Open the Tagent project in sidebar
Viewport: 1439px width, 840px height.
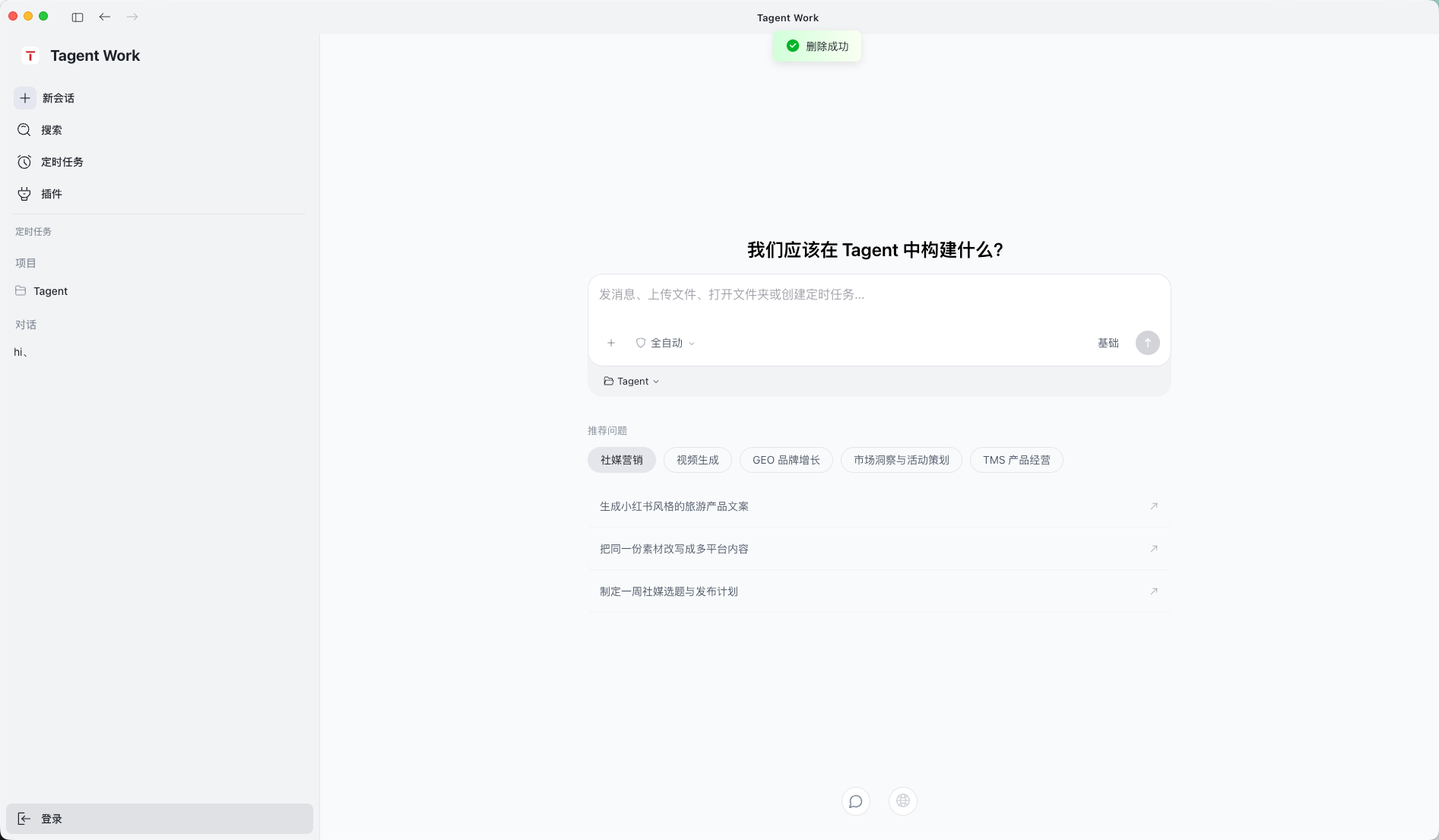[160, 291]
